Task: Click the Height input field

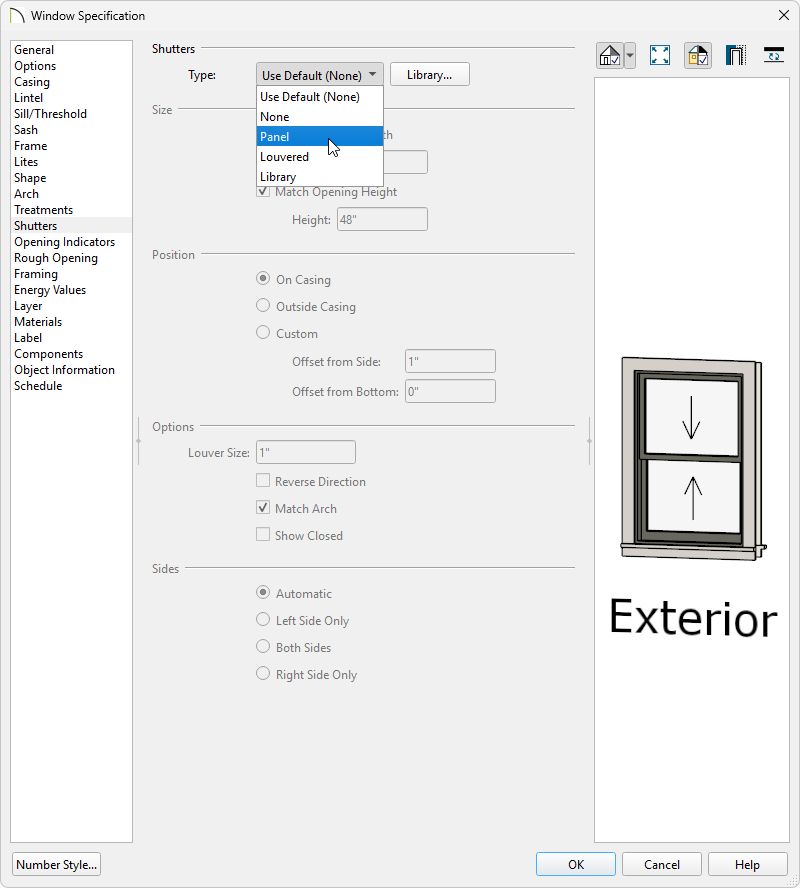Action: [382, 219]
